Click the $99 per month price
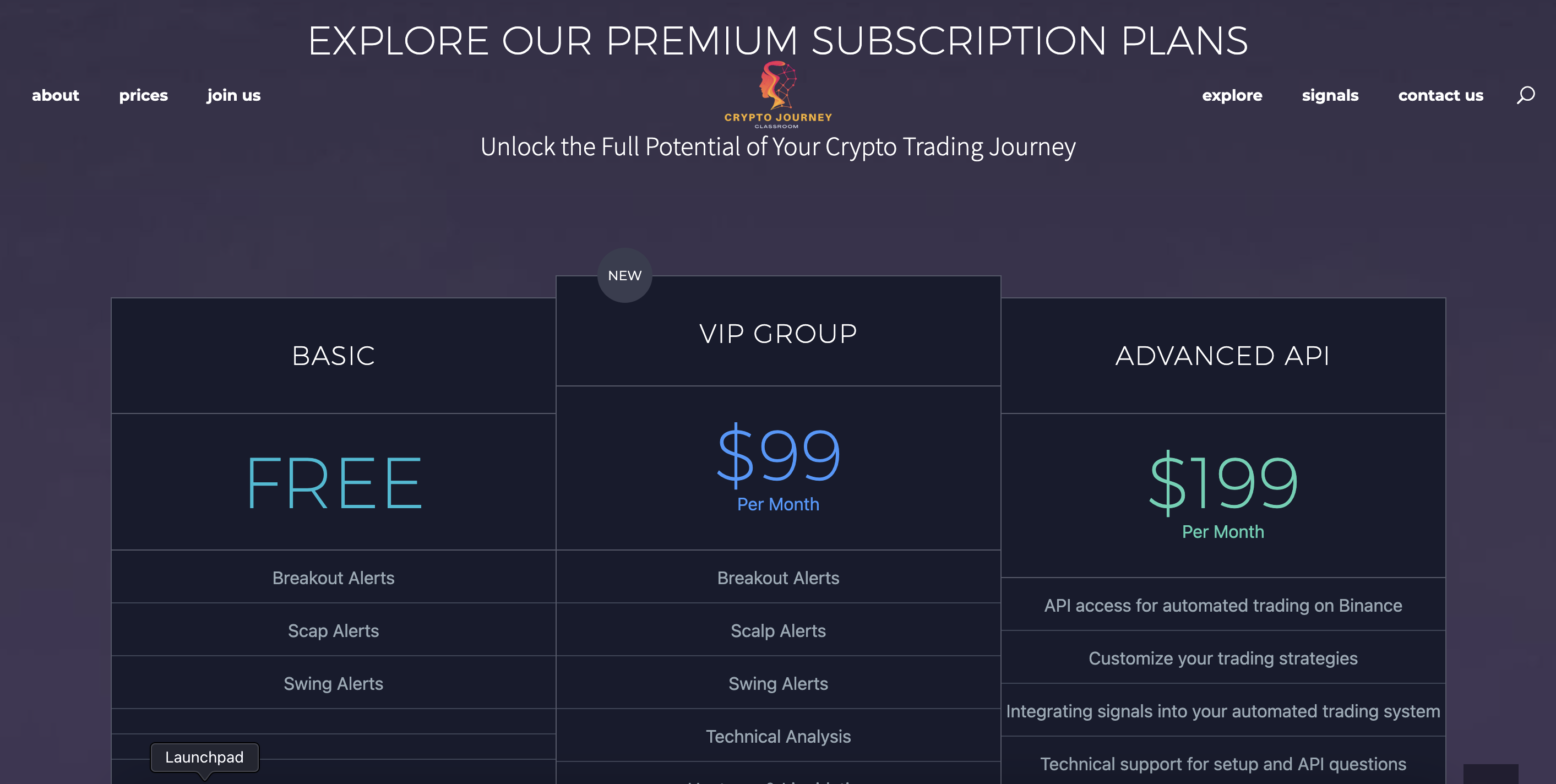The width and height of the screenshot is (1556, 784). point(778,467)
